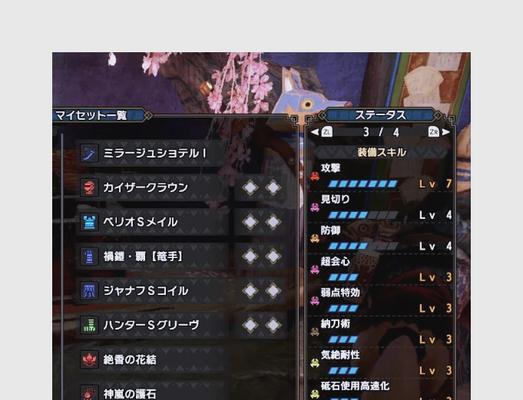
Task: Click the 見切り skill level bar
Action: (363, 215)
